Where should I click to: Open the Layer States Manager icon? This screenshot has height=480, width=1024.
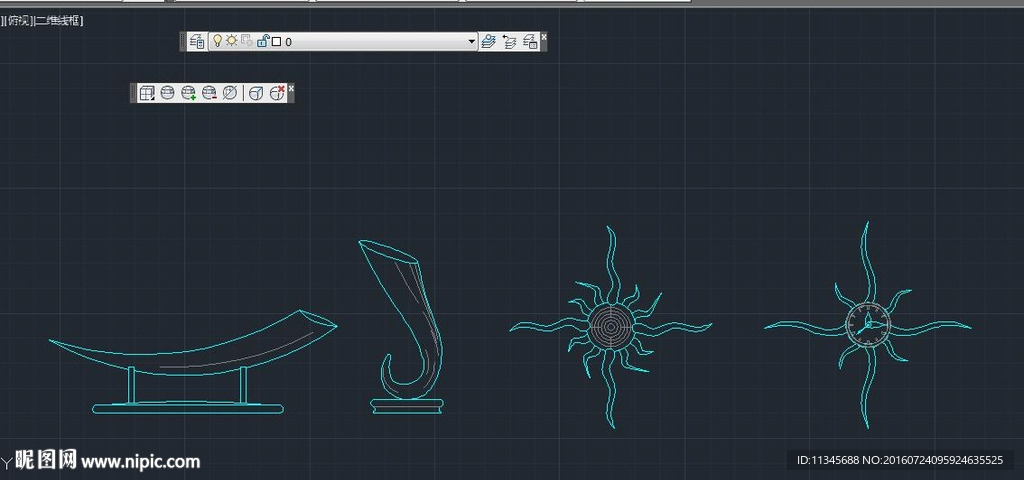(x=530, y=41)
